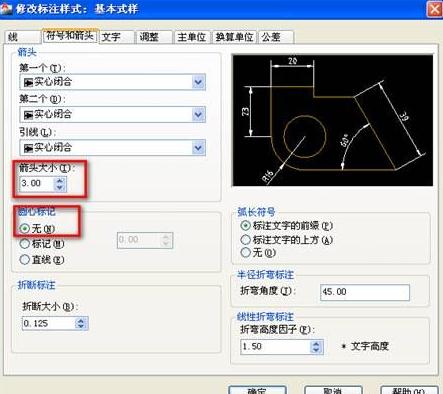Select the 符号和箭头 tab
Viewport: 443px width, 394px height.
pos(70,36)
